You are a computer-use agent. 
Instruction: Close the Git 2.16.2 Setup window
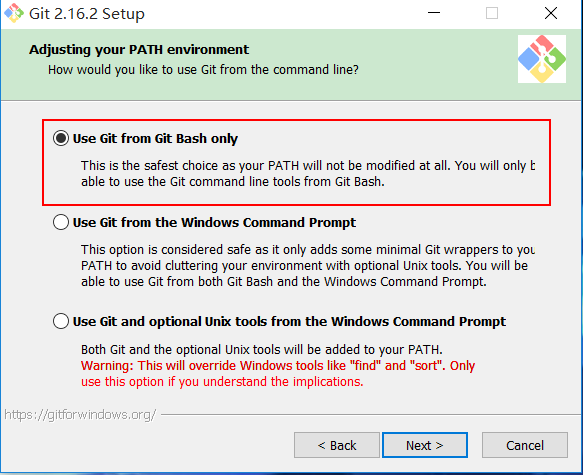(x=551, y=13)
